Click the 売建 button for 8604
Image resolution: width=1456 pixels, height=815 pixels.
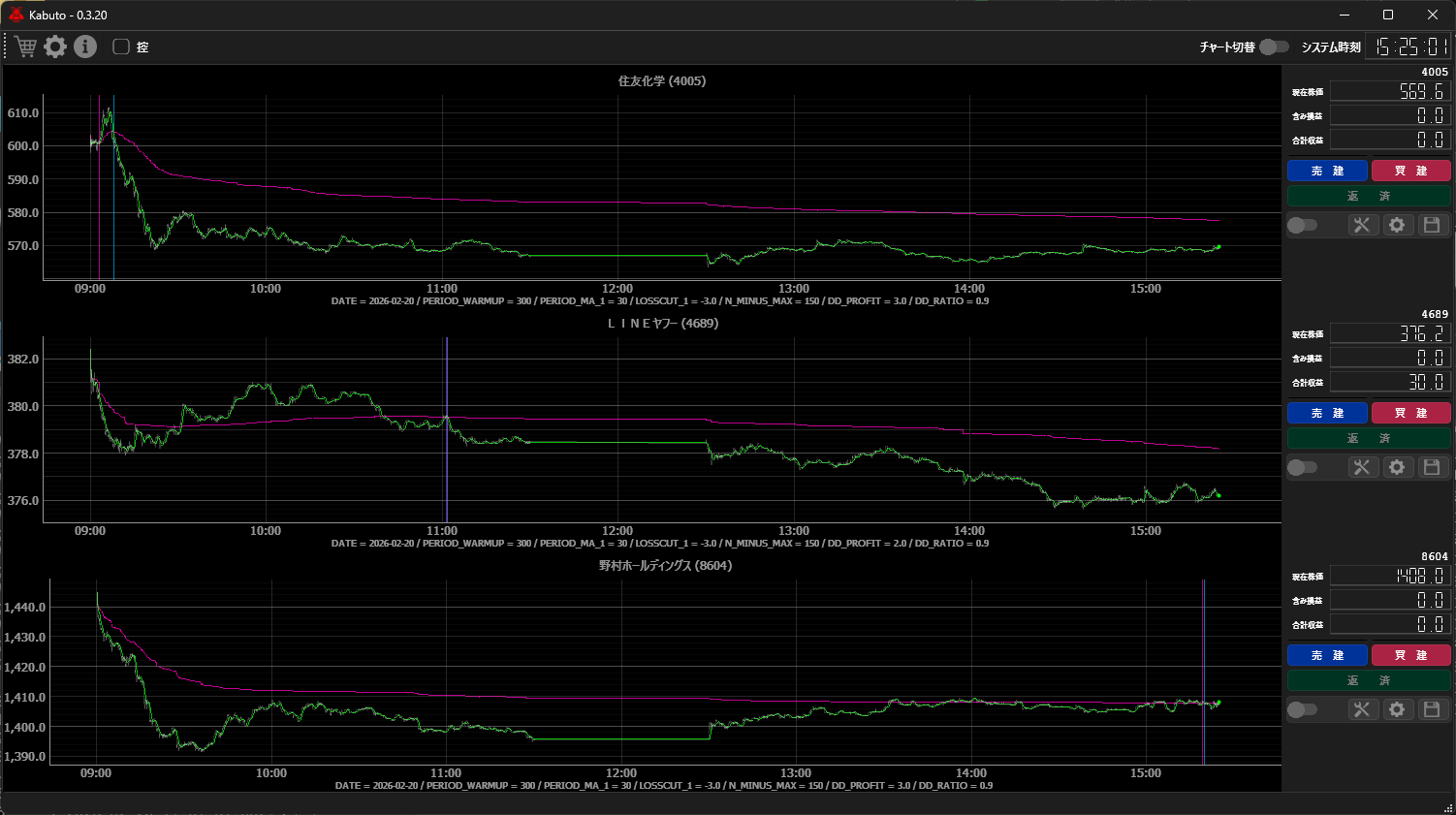click(1327, 655)
